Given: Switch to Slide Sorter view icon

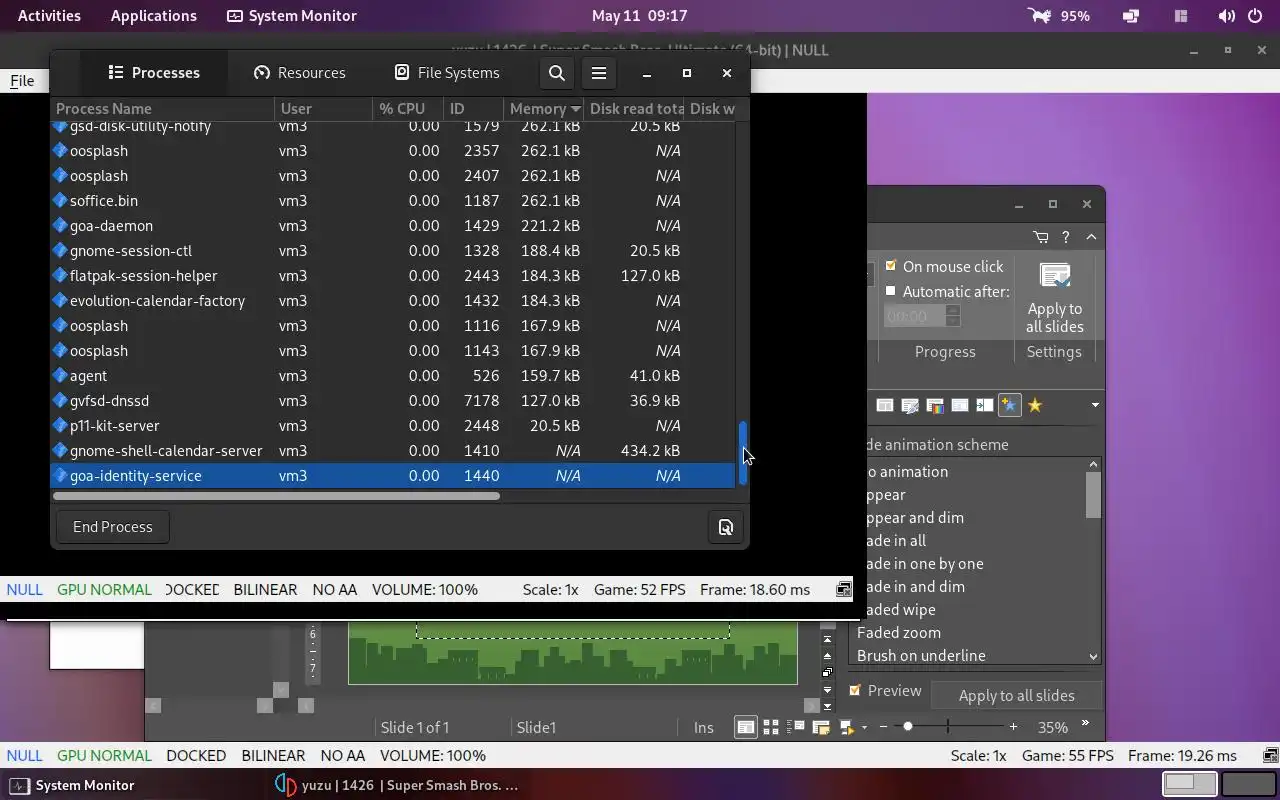Looking at the screenshot, I should 771,727.
